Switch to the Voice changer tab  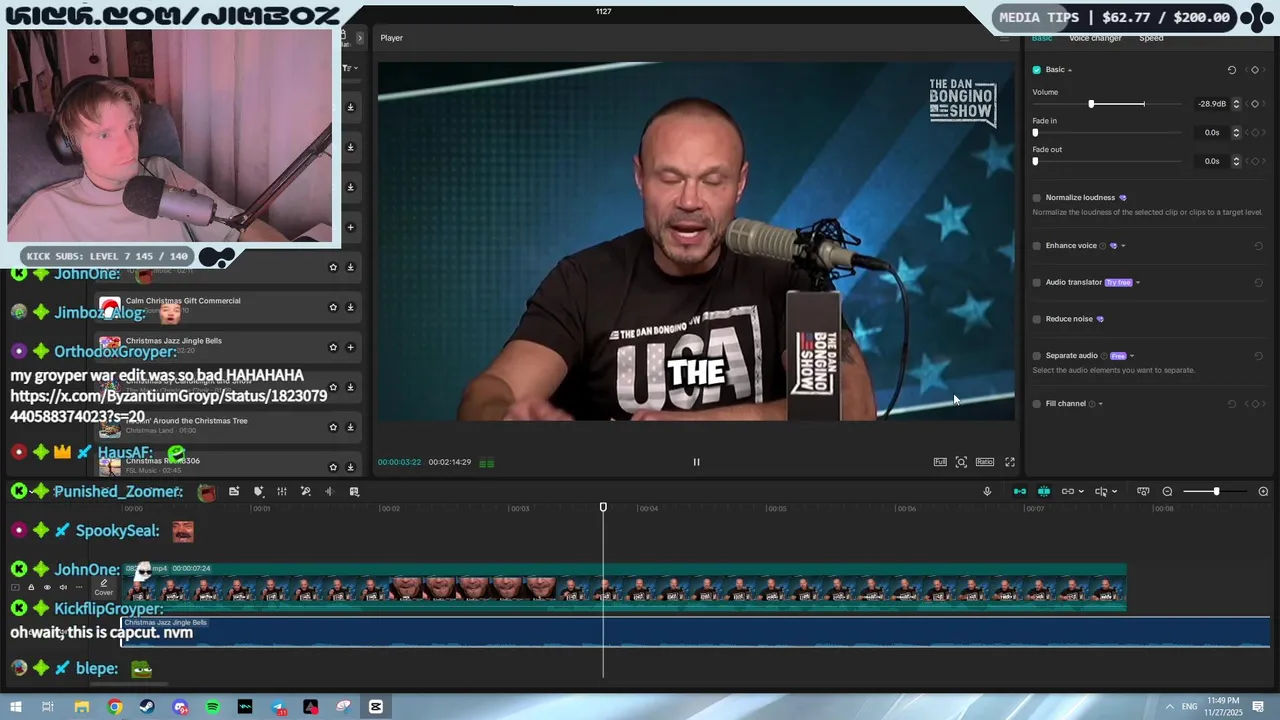(1095, 38)
